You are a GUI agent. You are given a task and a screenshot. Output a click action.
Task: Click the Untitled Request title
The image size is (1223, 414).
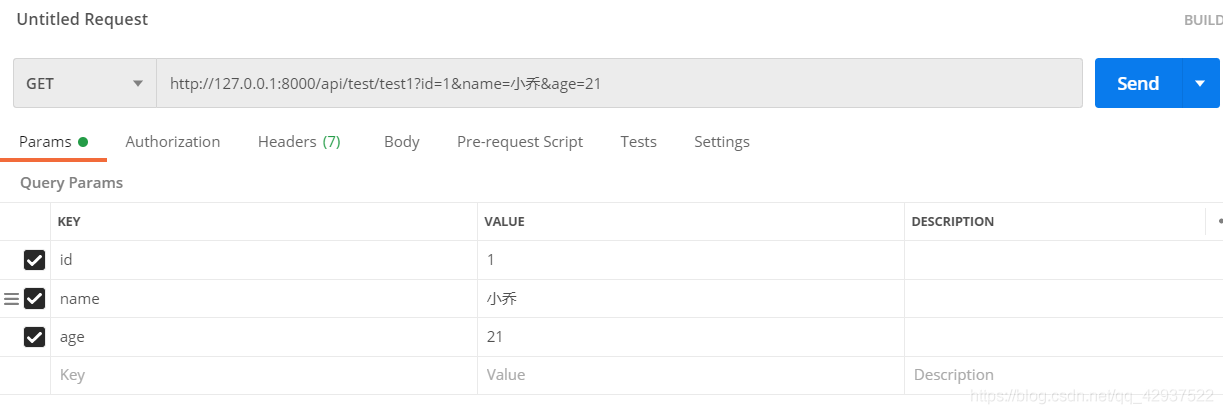(x=82, y=19)
